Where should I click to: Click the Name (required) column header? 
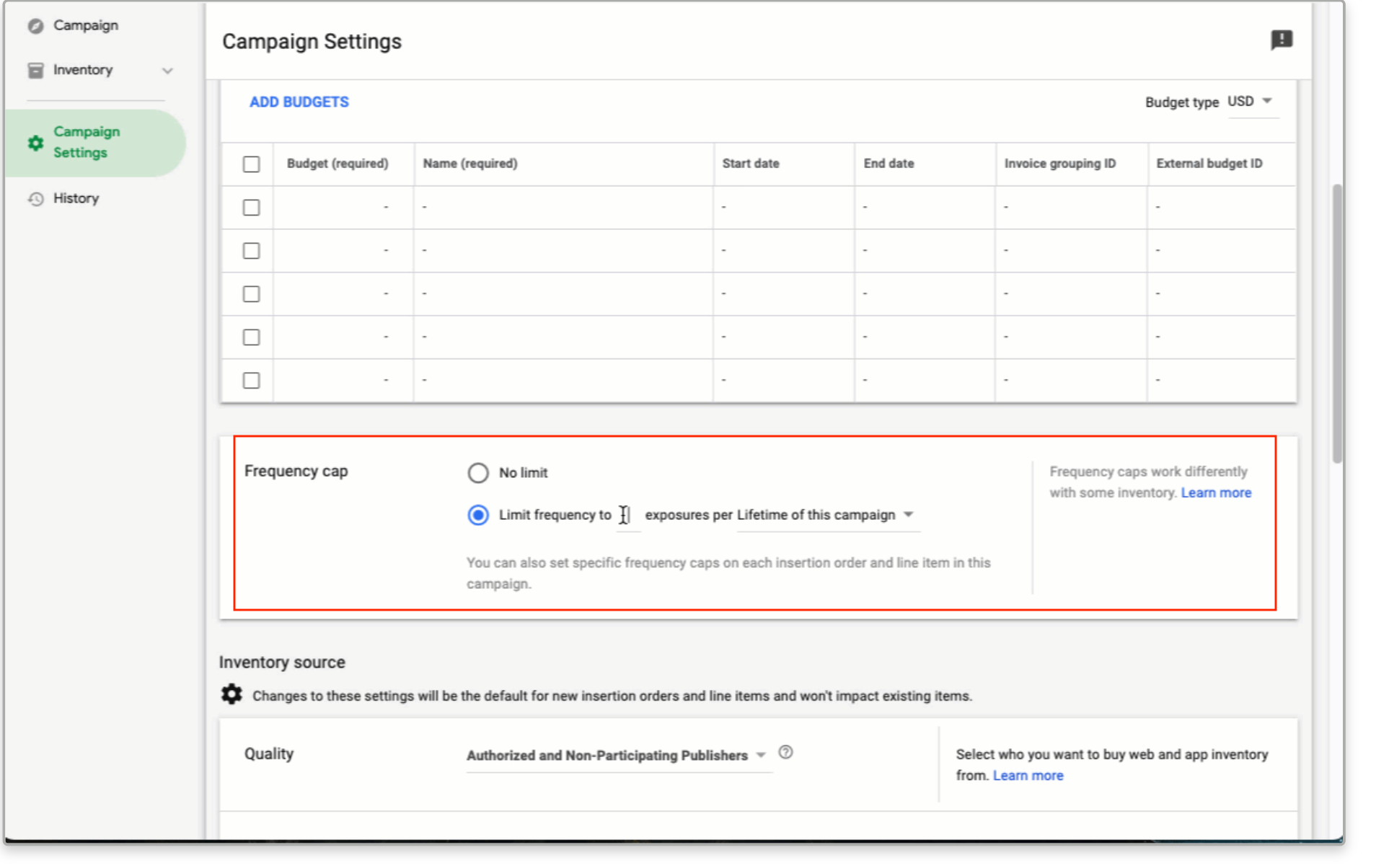pyautogui.click(x=470, y=164)
